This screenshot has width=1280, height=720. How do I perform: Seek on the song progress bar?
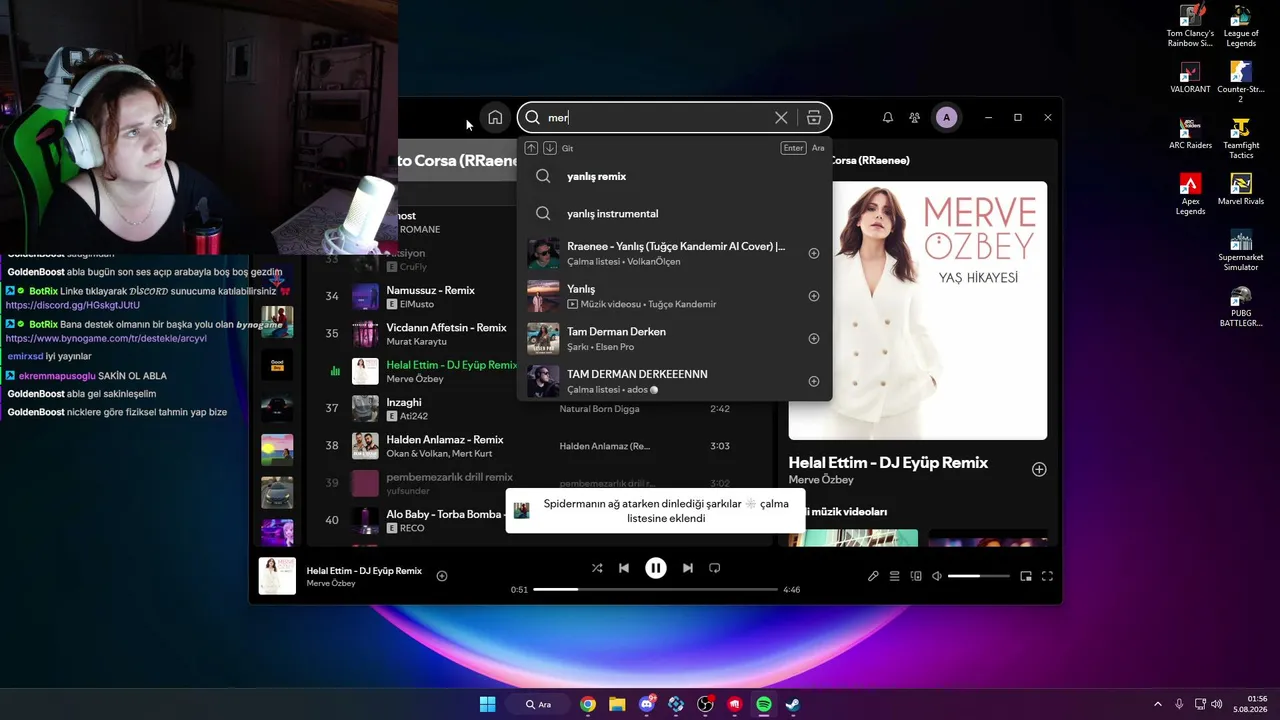pyautogui.click(x=655, y=590)
